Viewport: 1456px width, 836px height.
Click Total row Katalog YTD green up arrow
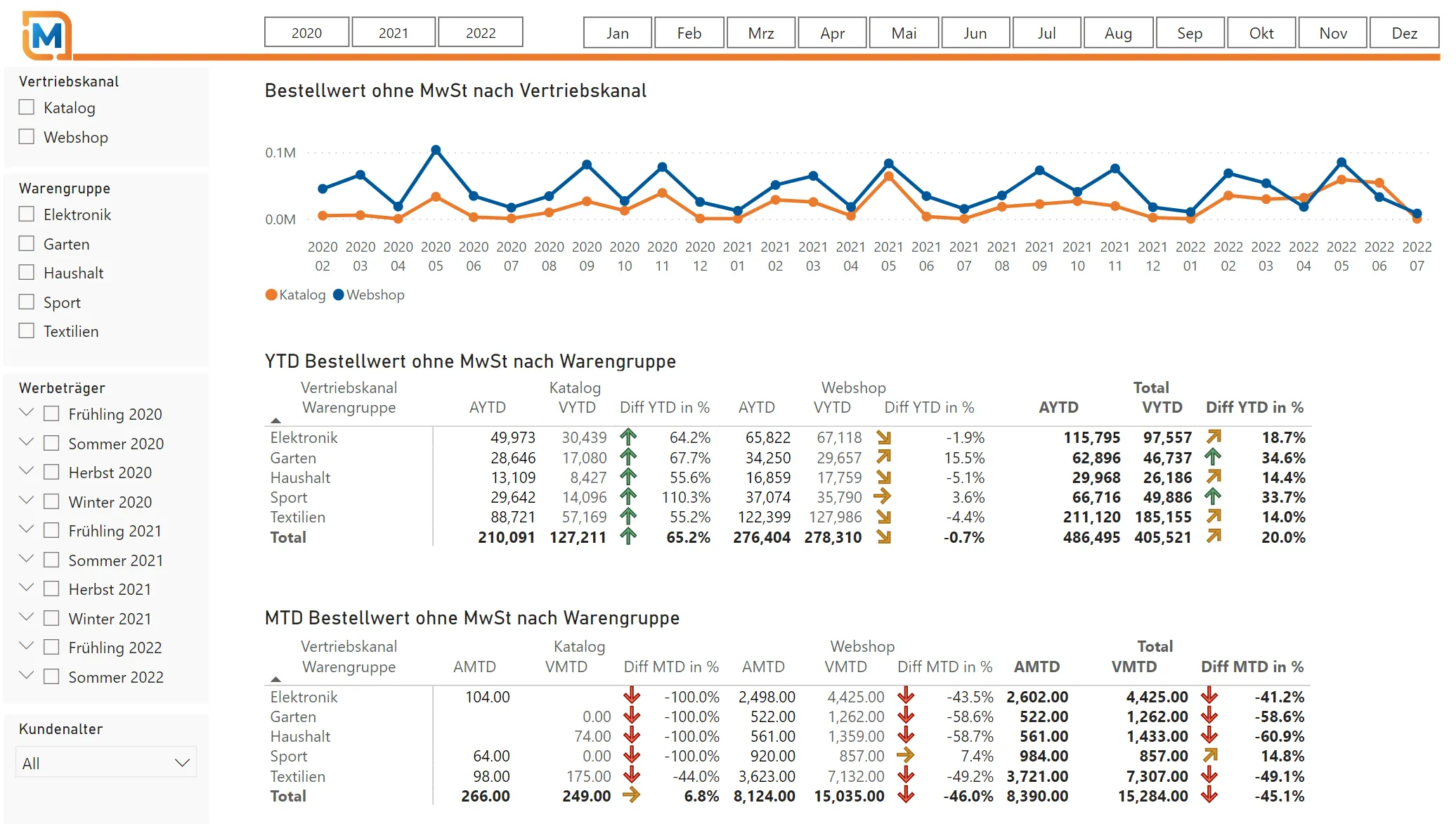pos(628,536)
